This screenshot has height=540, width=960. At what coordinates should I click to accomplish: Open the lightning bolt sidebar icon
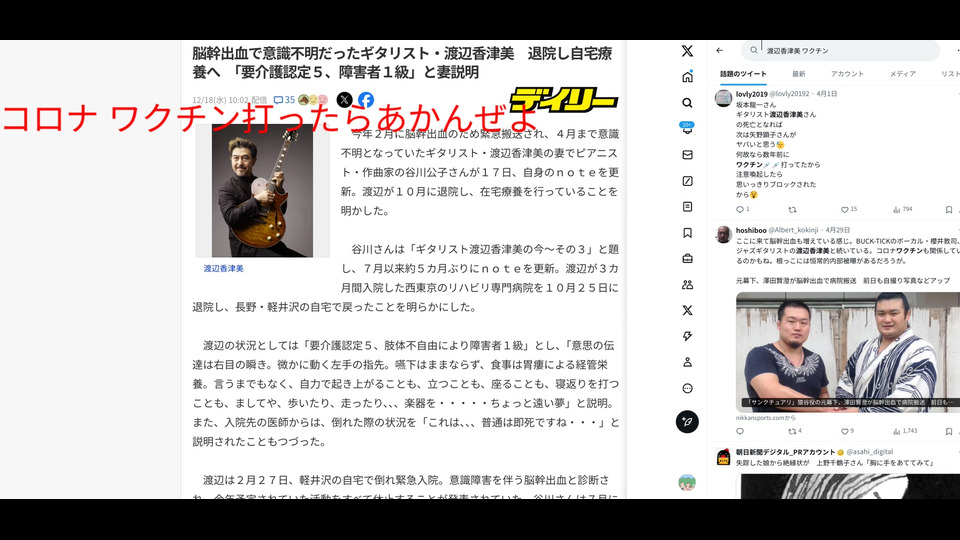(687, 336)
